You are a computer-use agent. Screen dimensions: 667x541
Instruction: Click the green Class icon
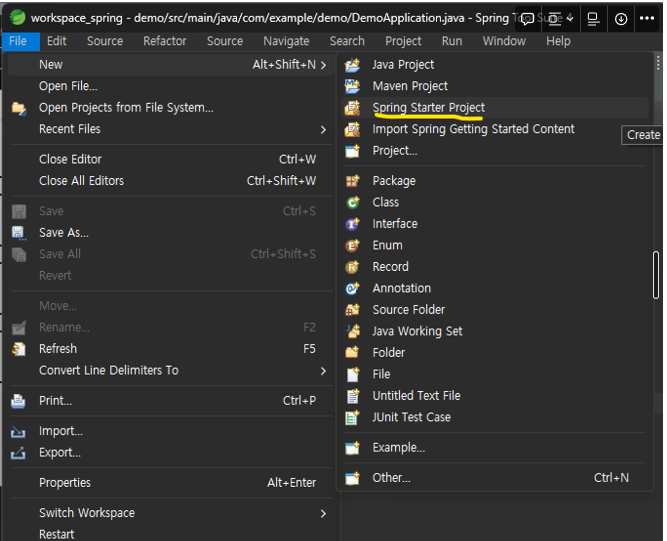pos(352,202)
